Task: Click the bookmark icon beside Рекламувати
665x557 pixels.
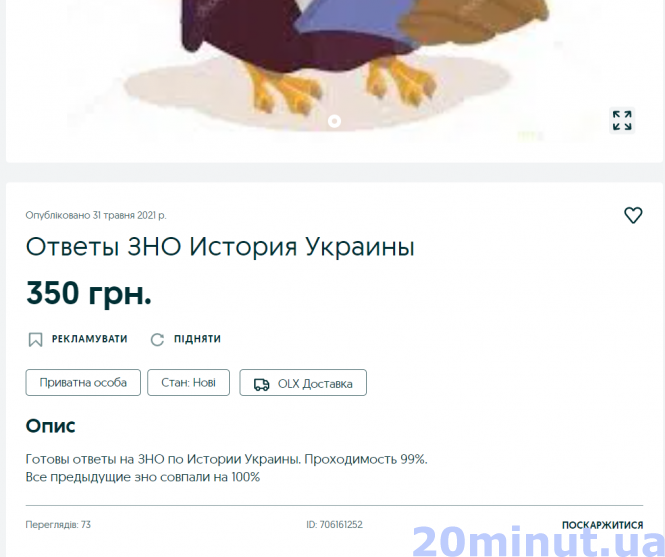Action: tap(35, 339)
